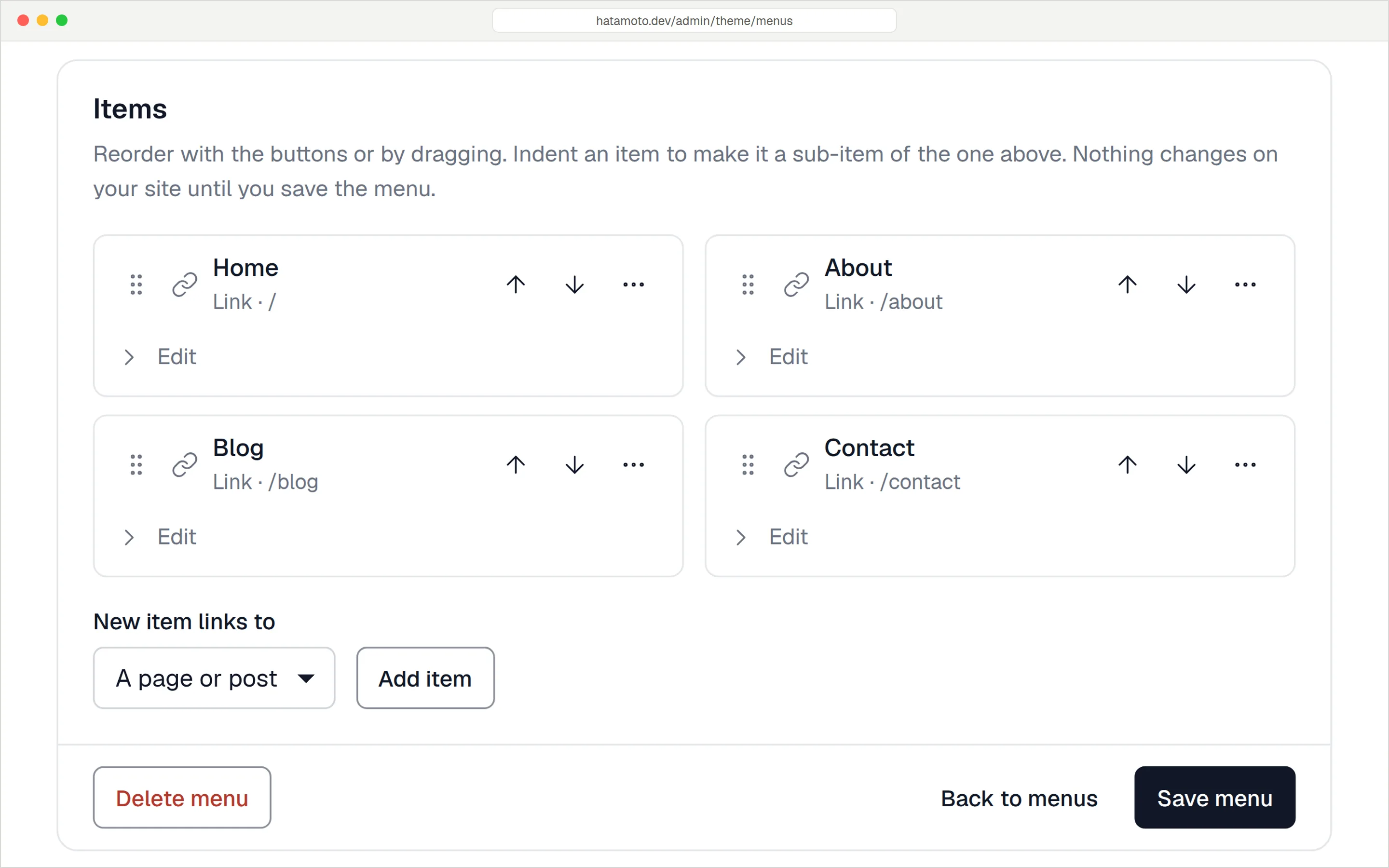
Task: Click the Add item button
Action: pos(425,678)
